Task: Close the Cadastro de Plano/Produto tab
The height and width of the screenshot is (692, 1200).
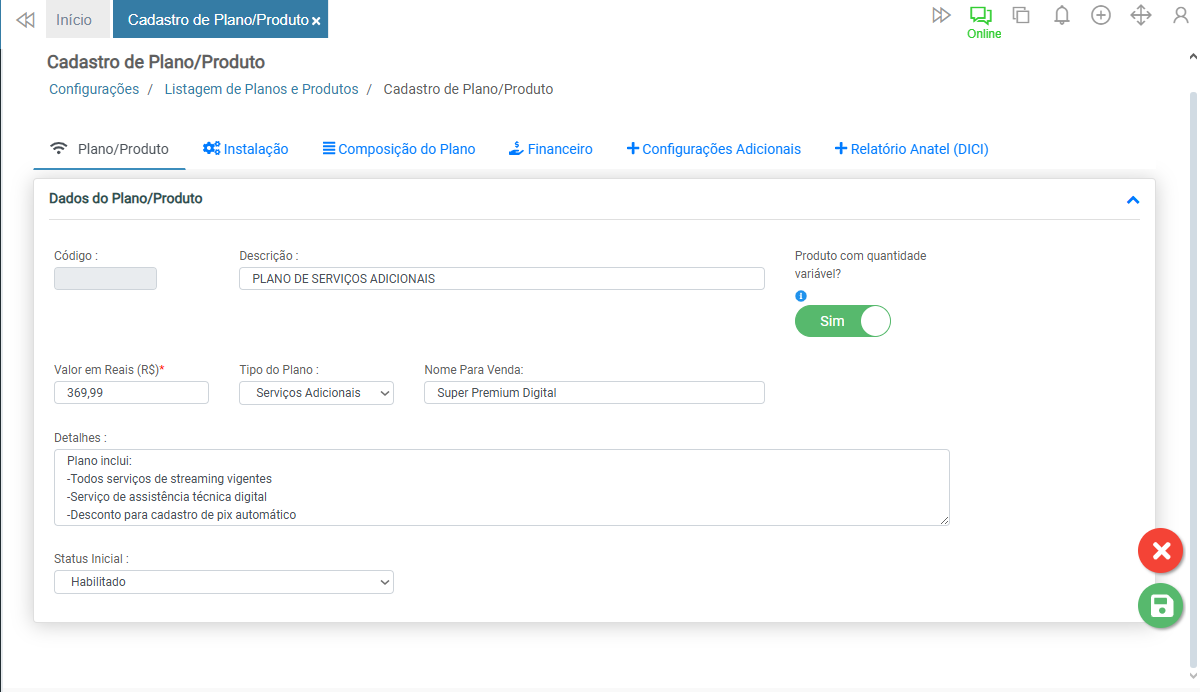Action: [316, 21]
